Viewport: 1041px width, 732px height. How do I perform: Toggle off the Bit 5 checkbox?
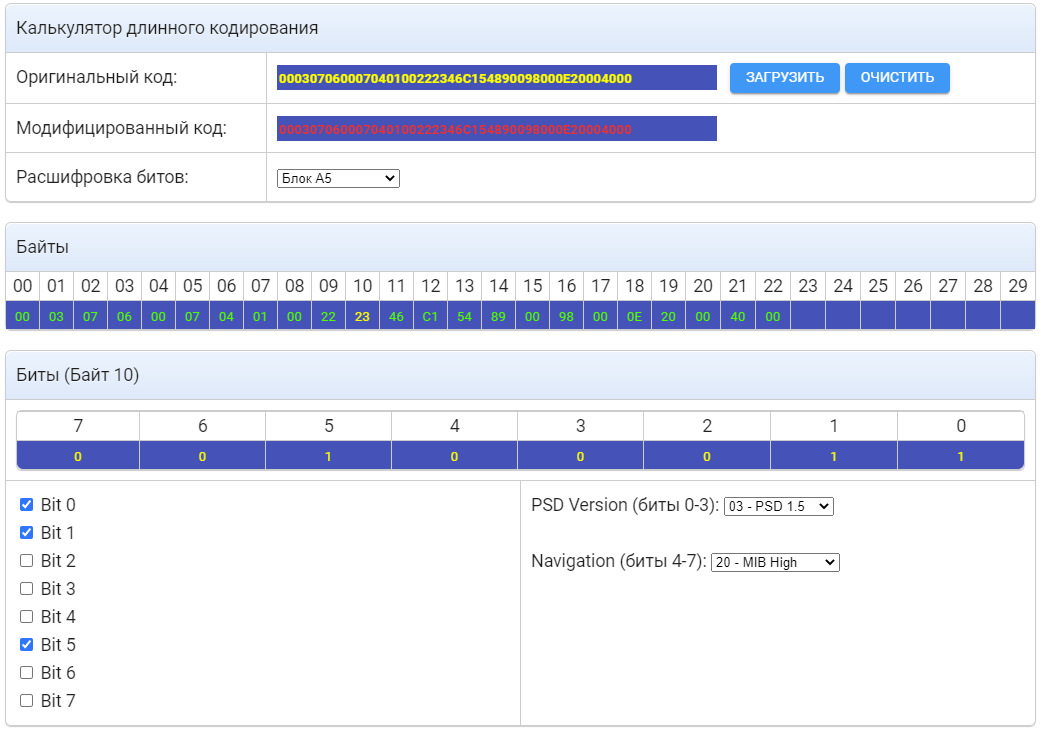click(27, 645)
